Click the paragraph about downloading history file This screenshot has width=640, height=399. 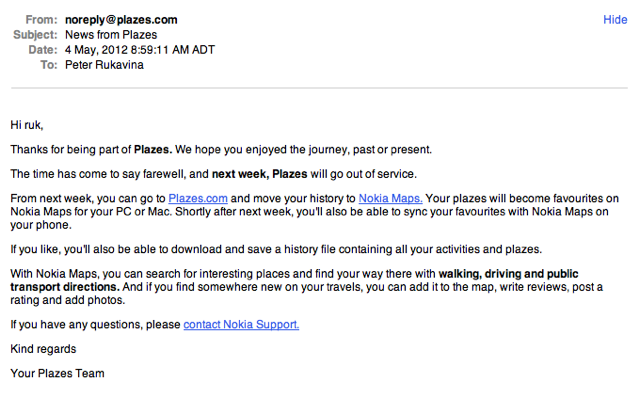276,249
